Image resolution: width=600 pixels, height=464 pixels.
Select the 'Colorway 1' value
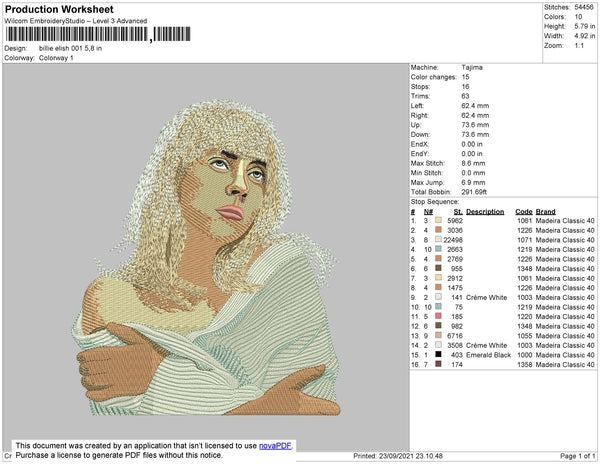pos(56,58)
